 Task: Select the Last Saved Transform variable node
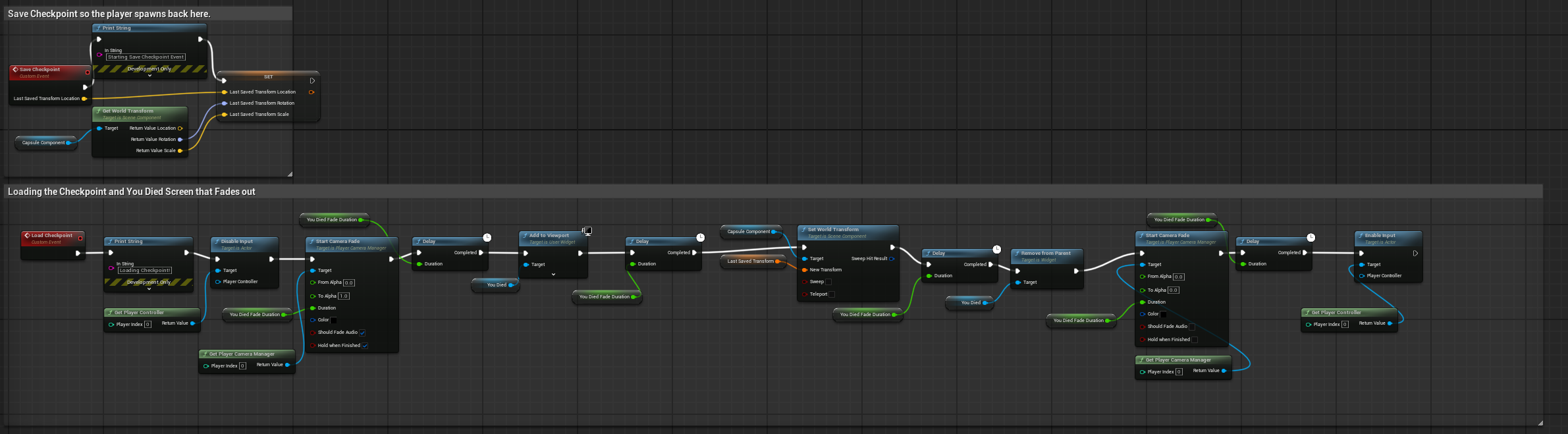[x=753, y=261]
